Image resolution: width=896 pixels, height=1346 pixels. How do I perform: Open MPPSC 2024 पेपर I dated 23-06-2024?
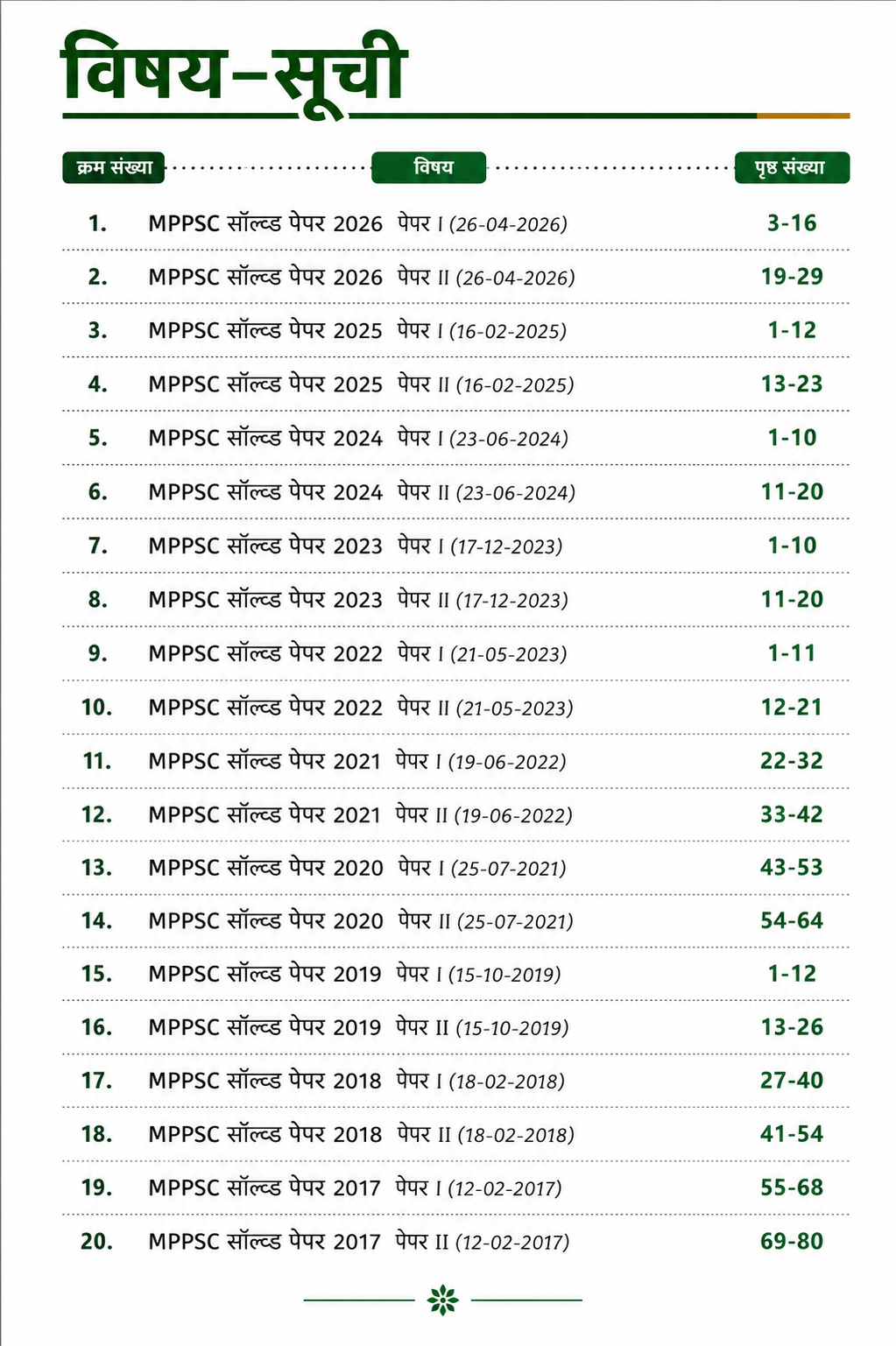coord(455,438)
